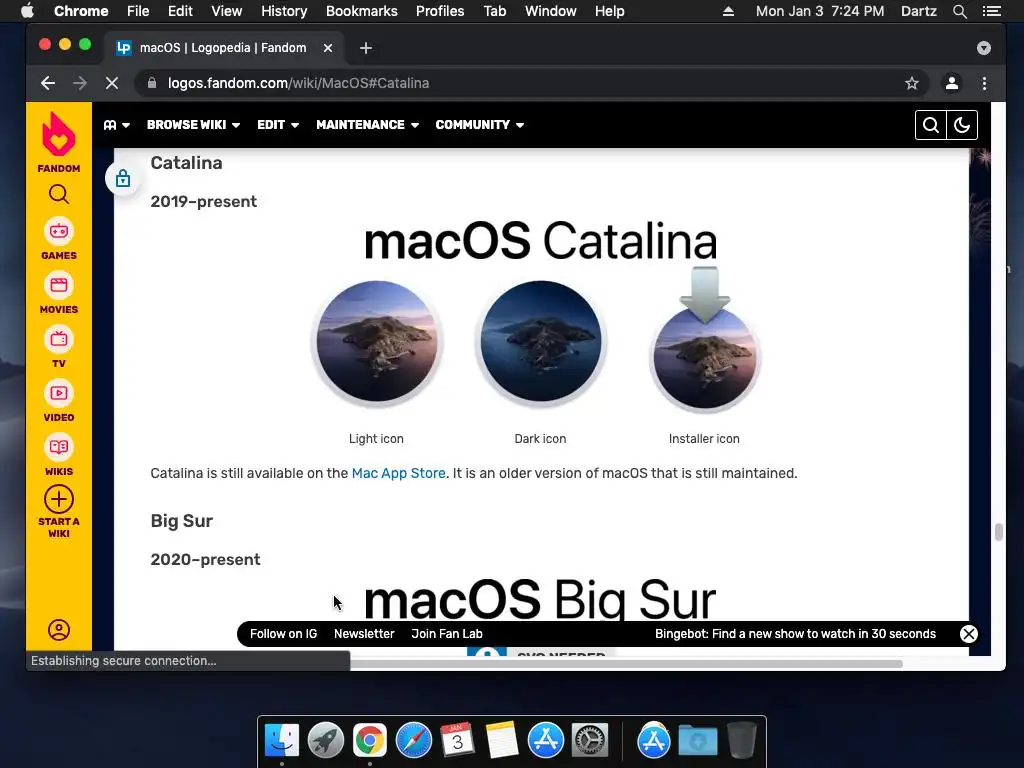Click the Follow on IG link
Image resolution: width=1024 pixels, height=768 pixels.
click(x=283, y=633)
